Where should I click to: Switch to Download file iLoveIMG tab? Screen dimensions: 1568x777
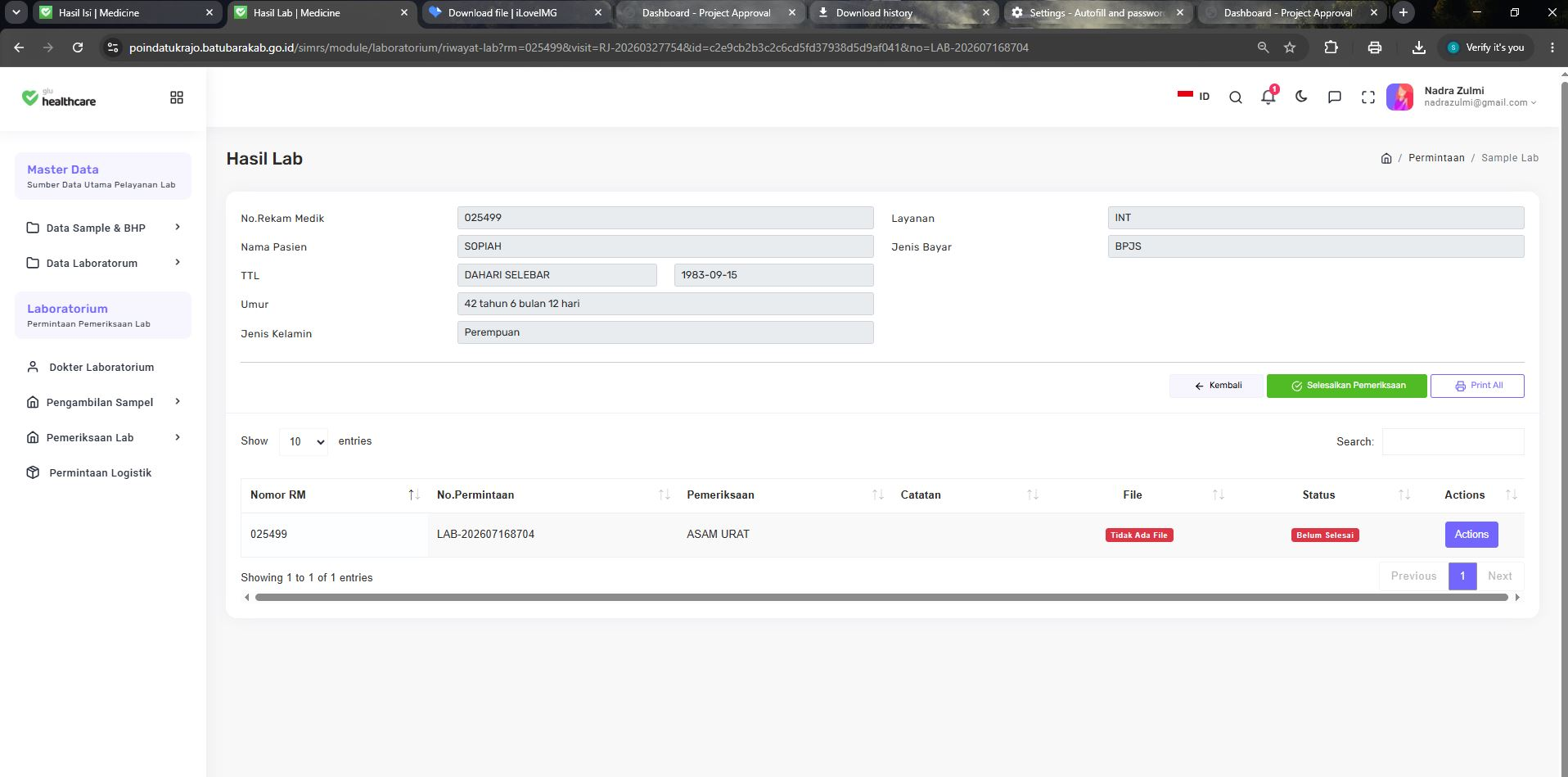[516, 12]
